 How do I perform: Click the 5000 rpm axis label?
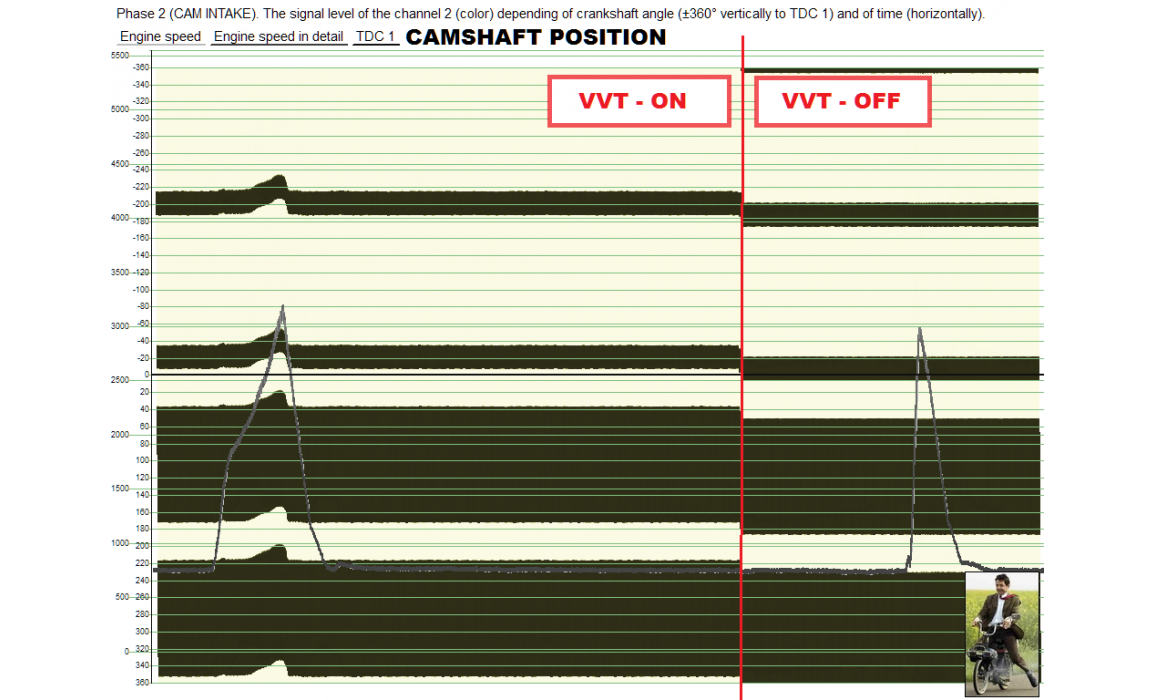point(120,110)
